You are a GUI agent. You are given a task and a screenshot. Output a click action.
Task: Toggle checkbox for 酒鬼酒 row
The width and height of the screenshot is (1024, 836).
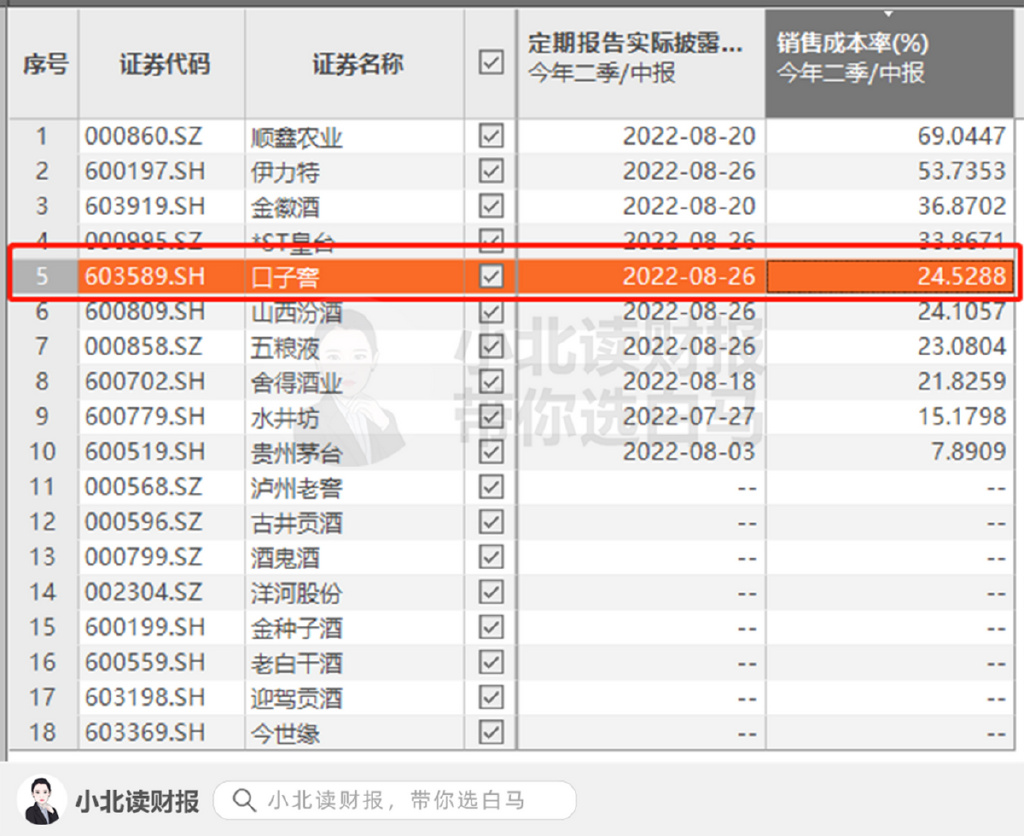pyautogui.click(x=491, y=557)
